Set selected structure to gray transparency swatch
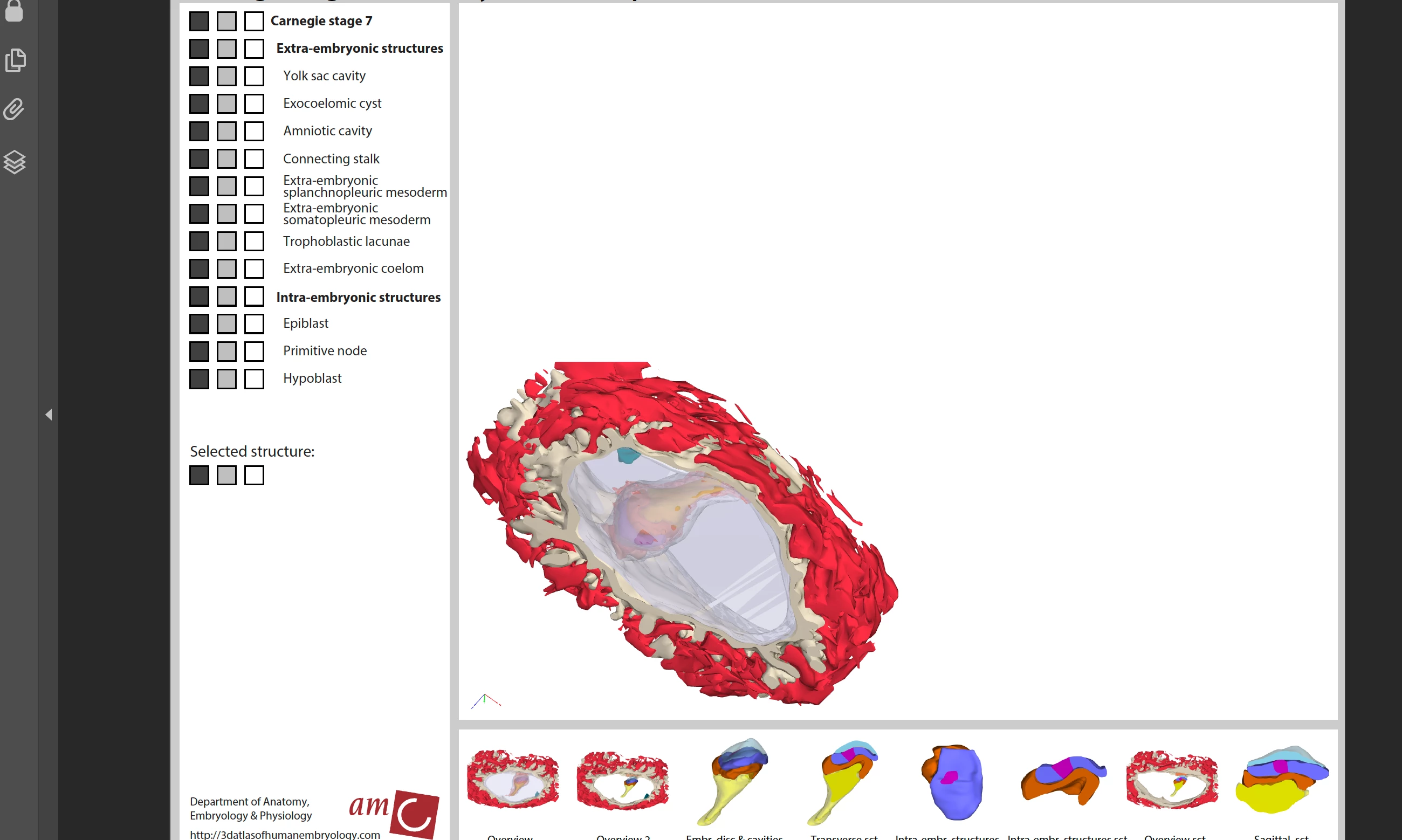 click(x=226, y=476)
